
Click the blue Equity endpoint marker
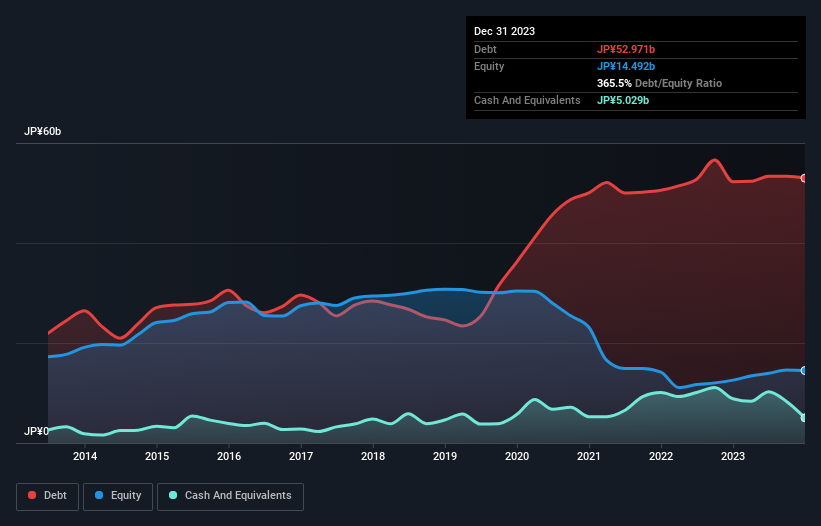[x=804, y=371]
